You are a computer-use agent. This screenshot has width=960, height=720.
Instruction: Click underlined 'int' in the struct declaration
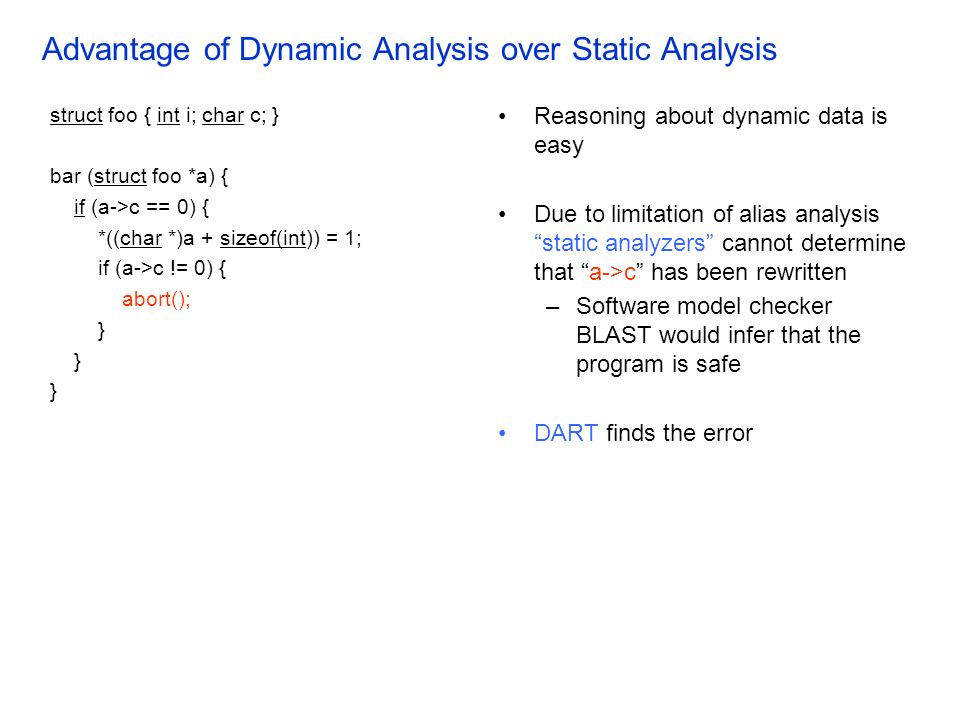[168, 115]
